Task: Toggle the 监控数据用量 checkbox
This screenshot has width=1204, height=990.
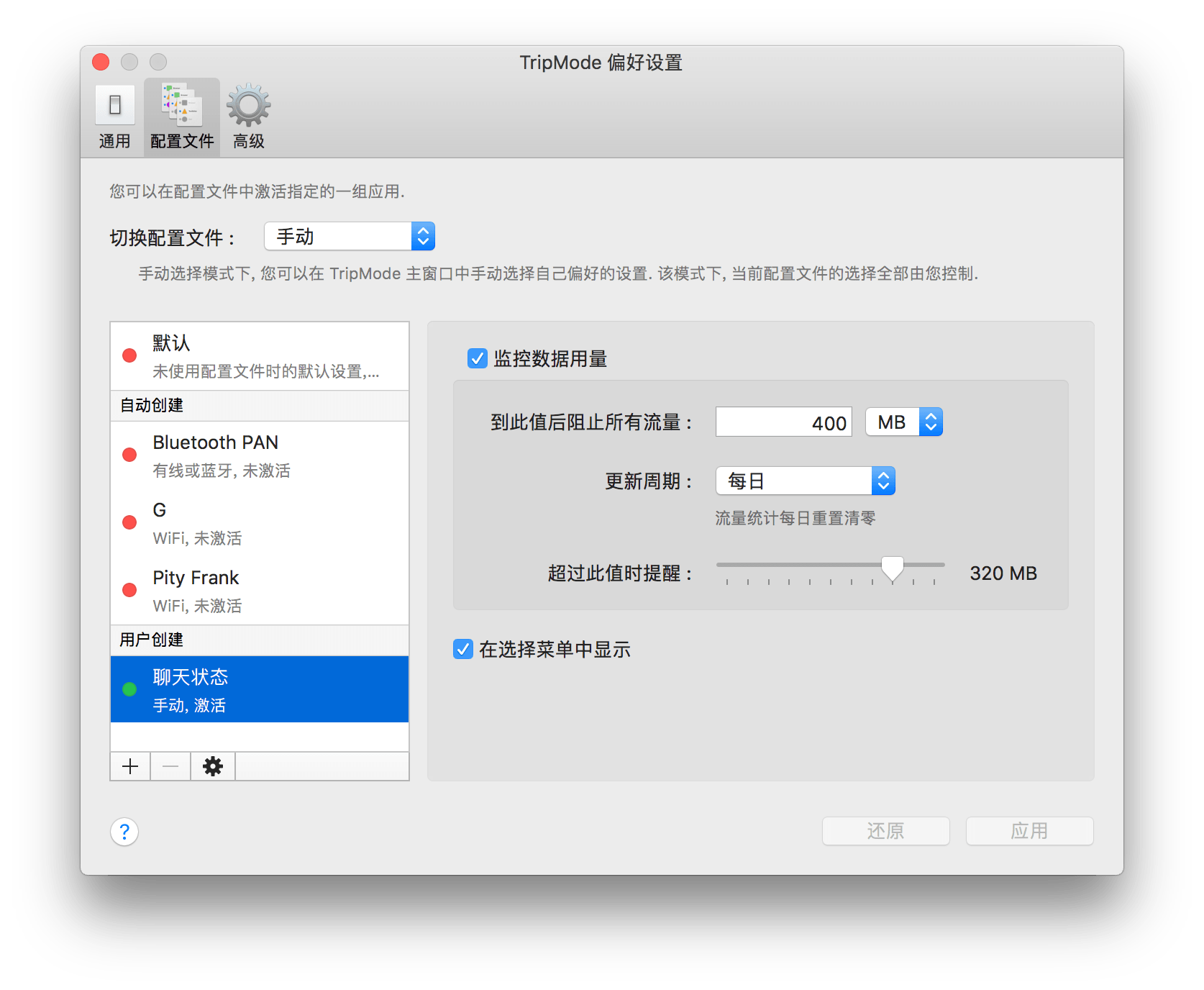Action: coord(478,358)
